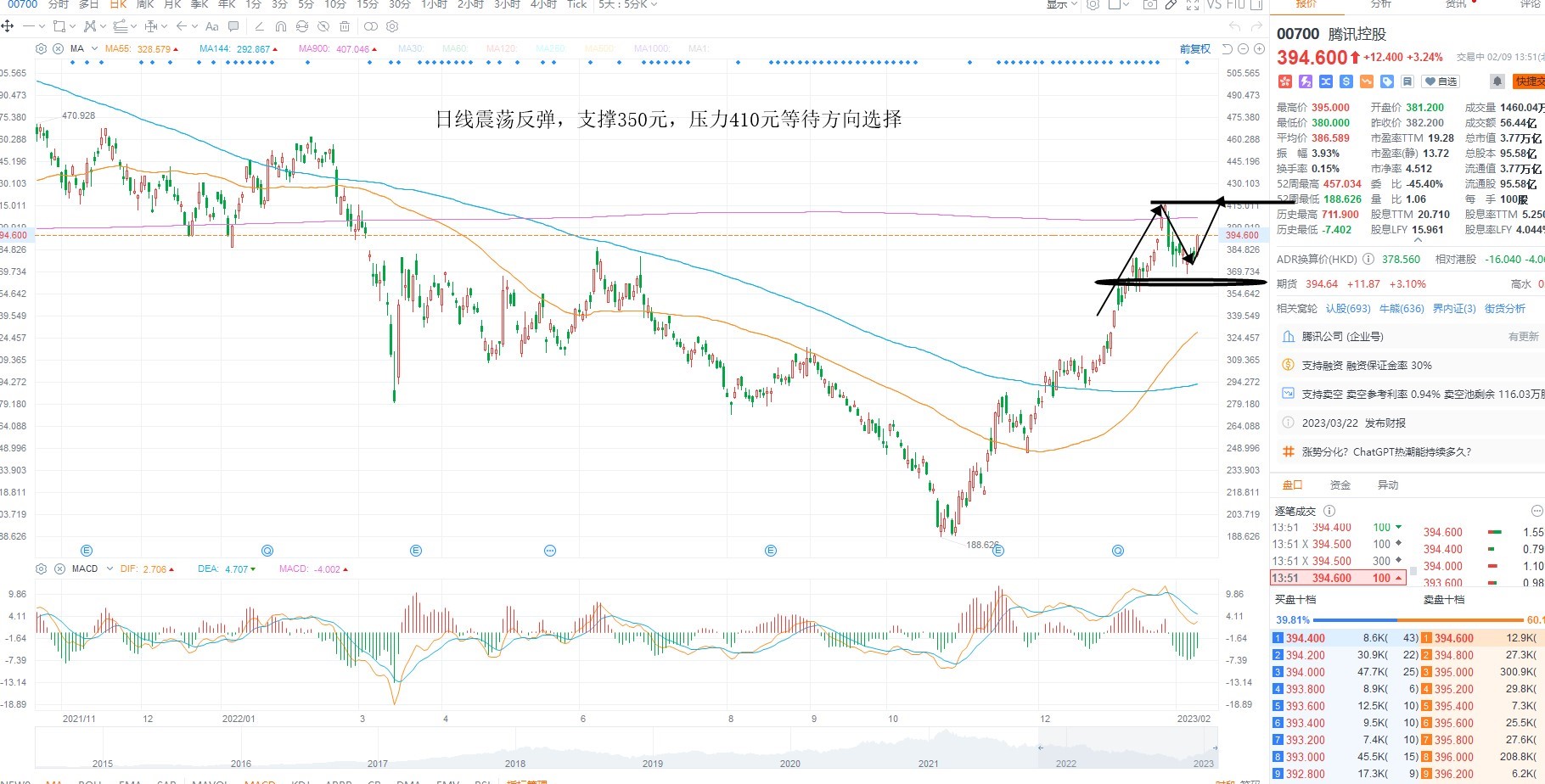Open chart settings gear beside 显示
This screenshot has width=1545, height=784.
[1093, 4]
